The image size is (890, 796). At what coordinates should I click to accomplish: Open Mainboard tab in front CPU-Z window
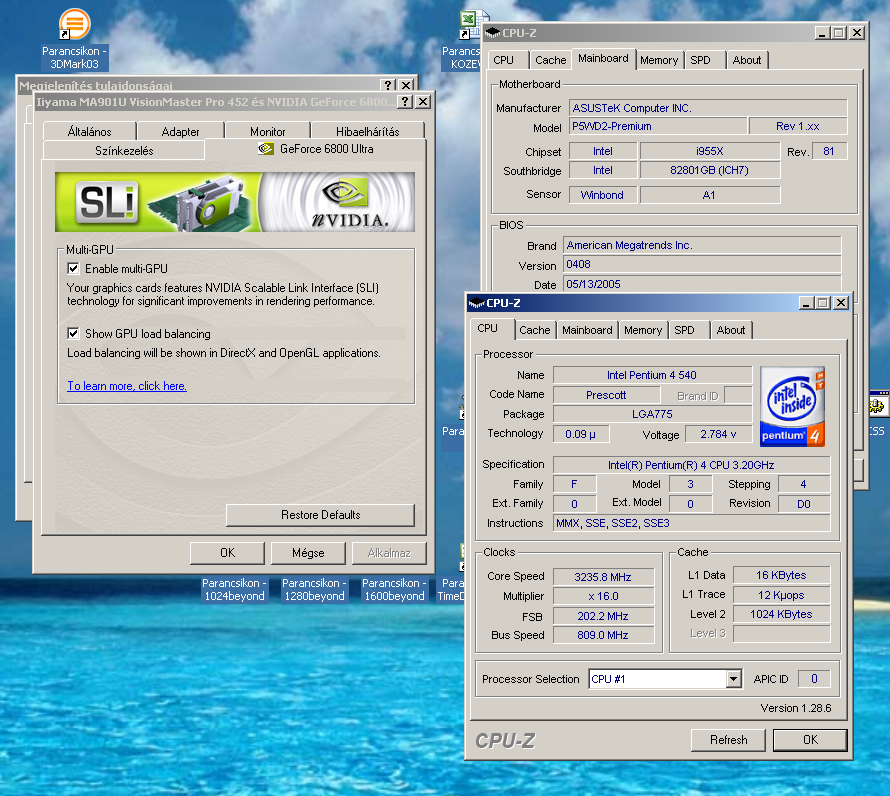[587, 330]
